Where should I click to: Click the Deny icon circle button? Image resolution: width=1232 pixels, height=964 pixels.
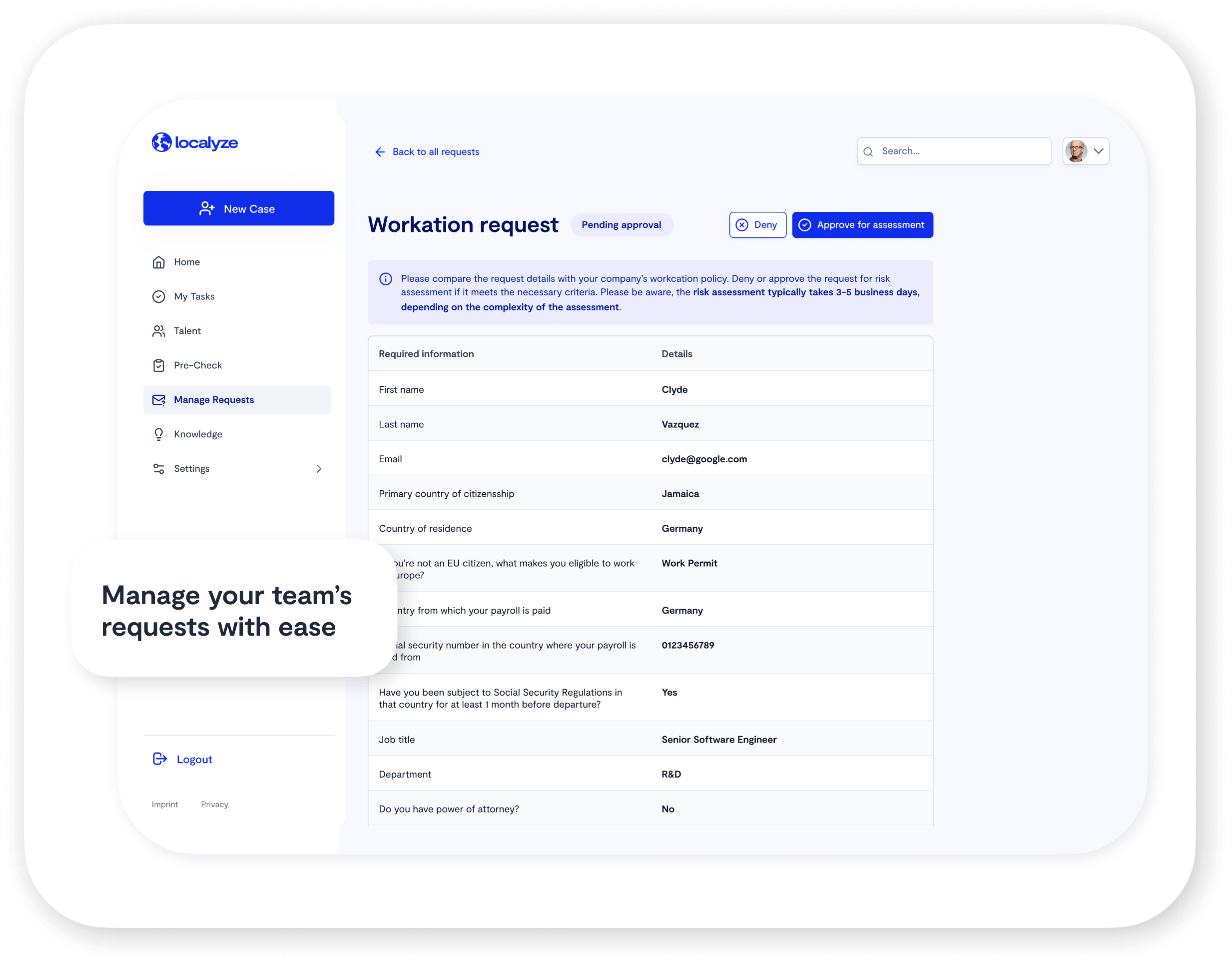(744, 224)
